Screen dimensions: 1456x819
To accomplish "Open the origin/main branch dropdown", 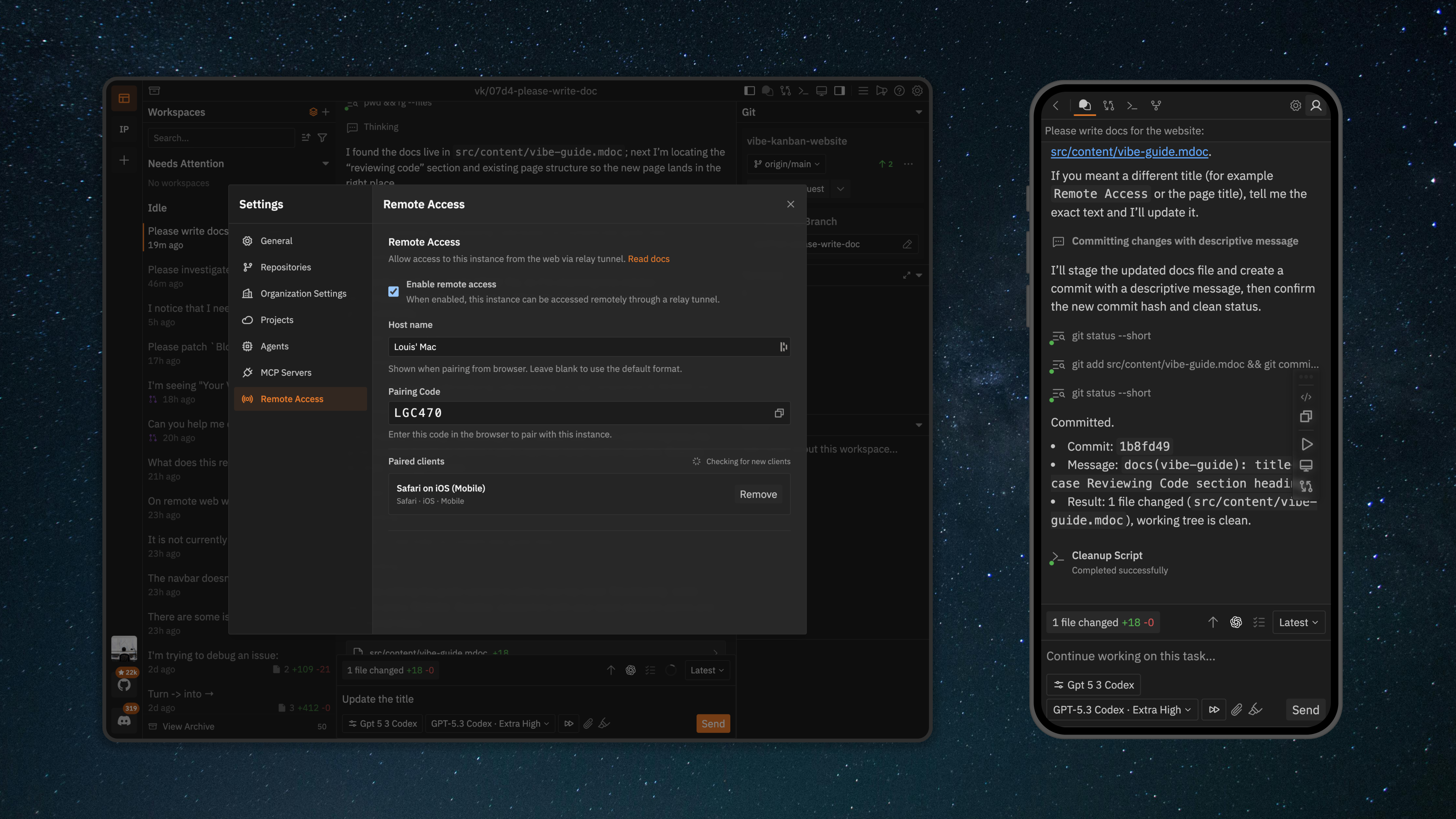I will 786,164.
